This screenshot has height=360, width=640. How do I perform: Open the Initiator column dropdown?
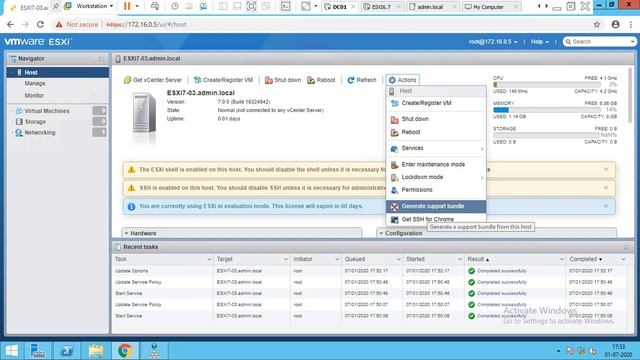coord(337,259)
